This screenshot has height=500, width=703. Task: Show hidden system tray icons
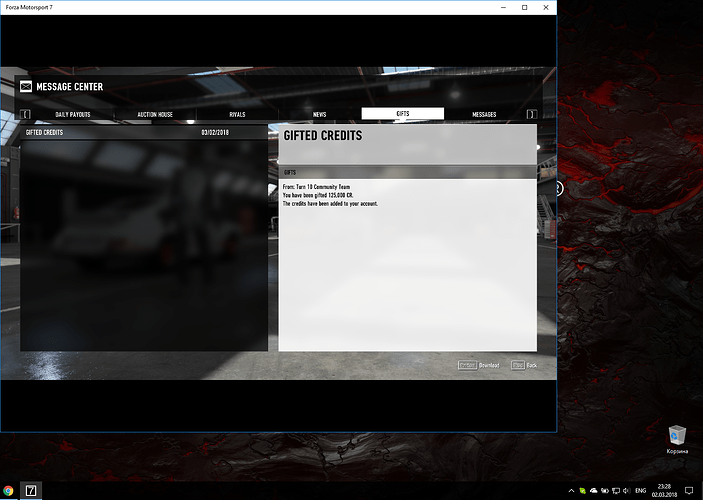pos(571,491)
